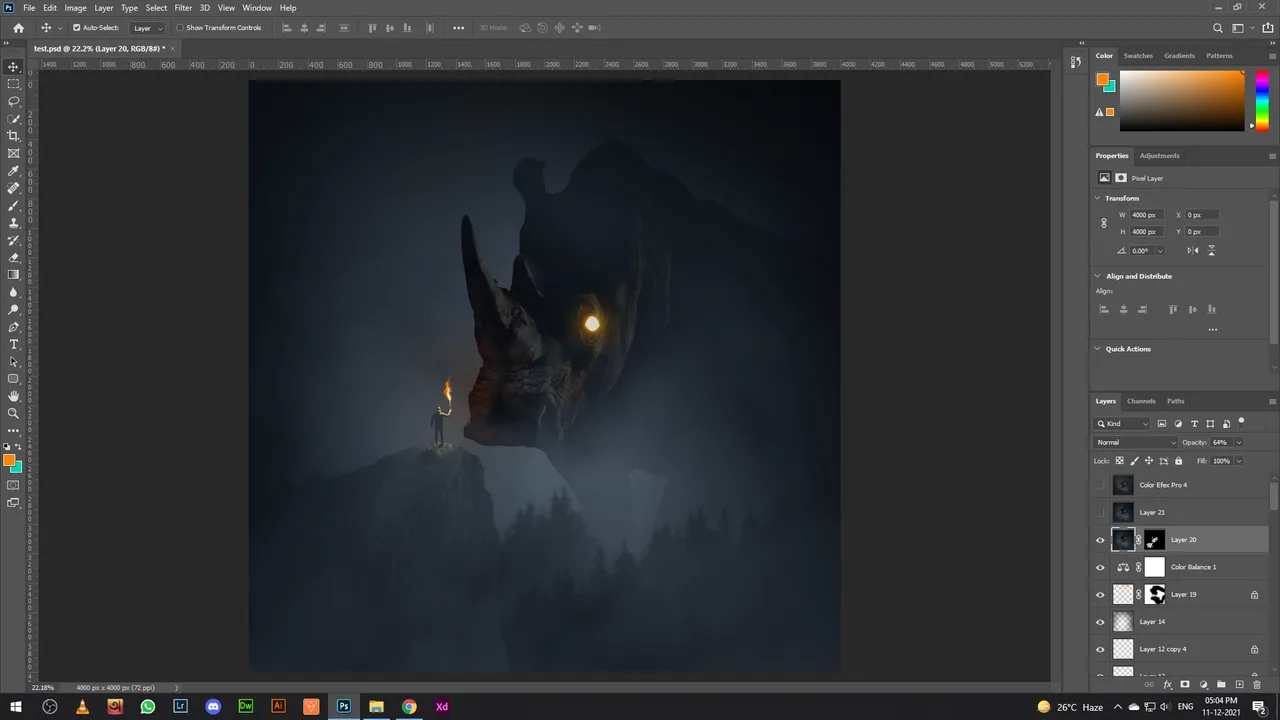Select the Zoom tool
This screenshot has height=720, width=1280.
(x=13, y=413)
